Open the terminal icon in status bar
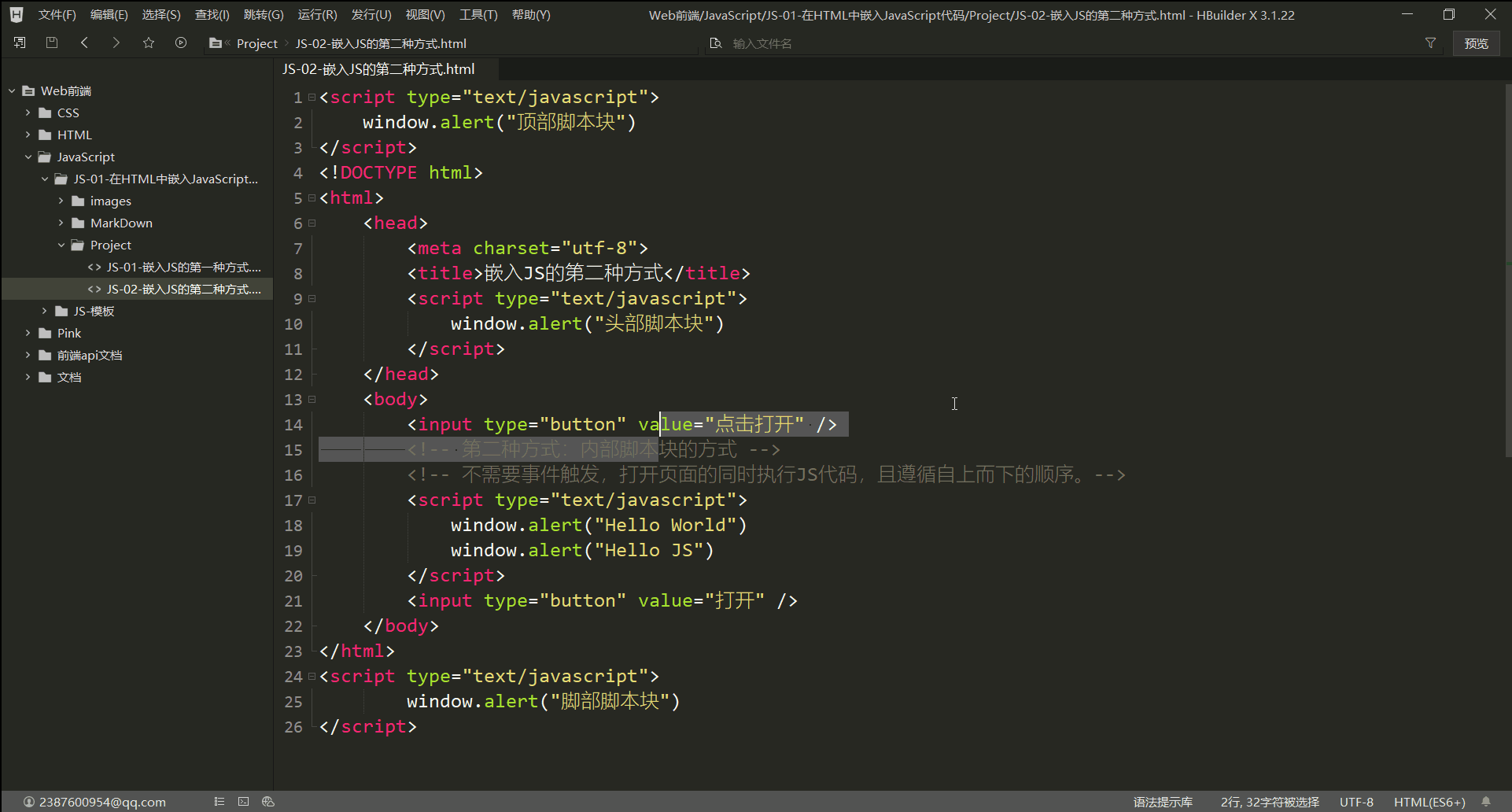 244,802
